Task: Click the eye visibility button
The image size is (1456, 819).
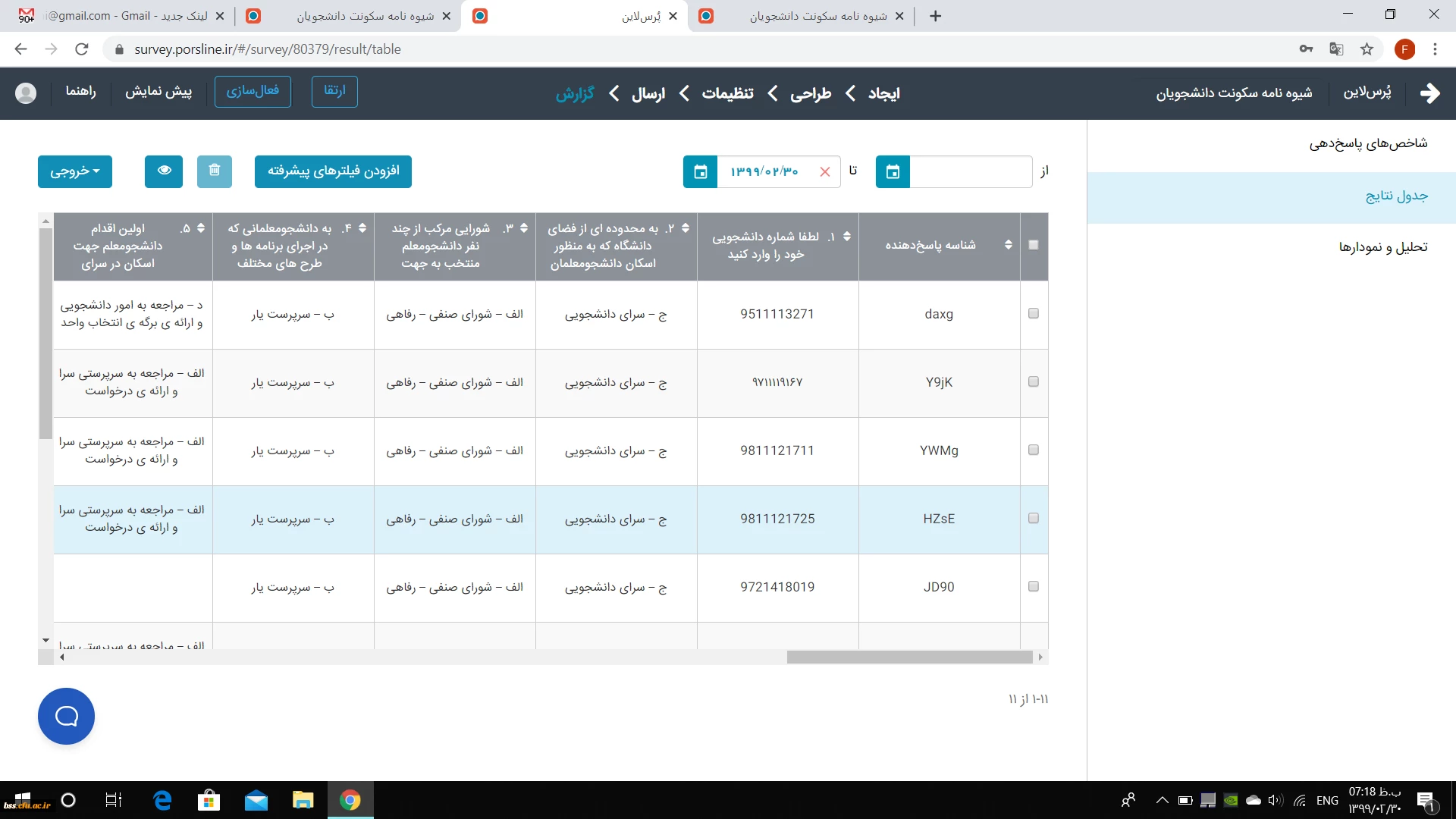Action: click(x=164, y=171)
